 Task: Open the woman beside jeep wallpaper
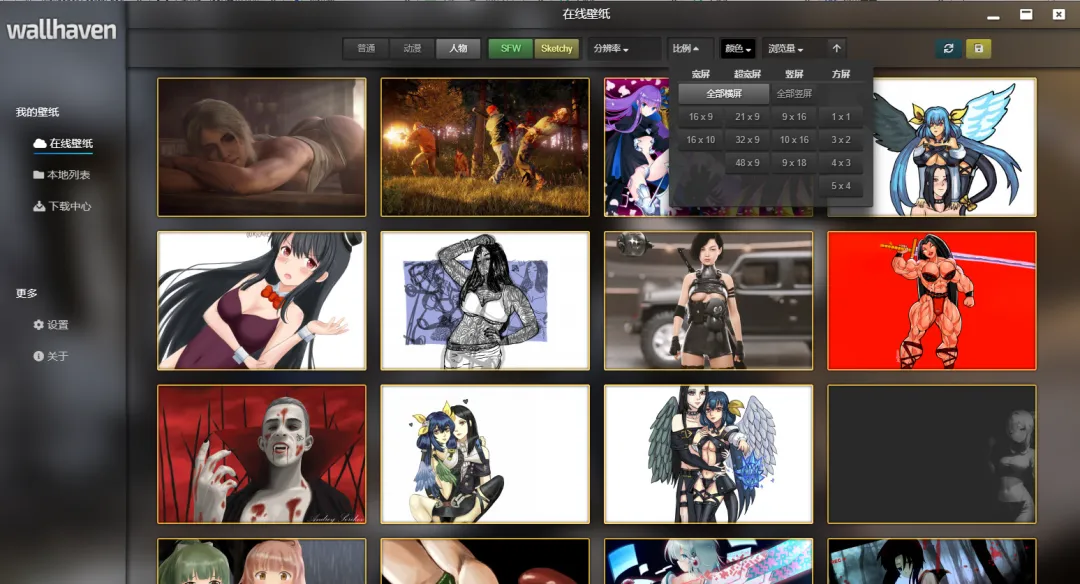pyautogui.click(x=708, y=300)
